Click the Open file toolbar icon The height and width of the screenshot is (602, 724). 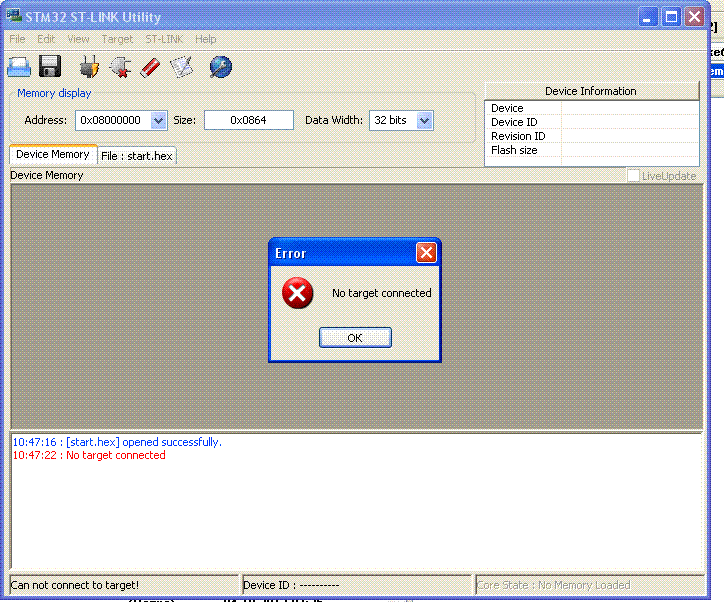19,67
